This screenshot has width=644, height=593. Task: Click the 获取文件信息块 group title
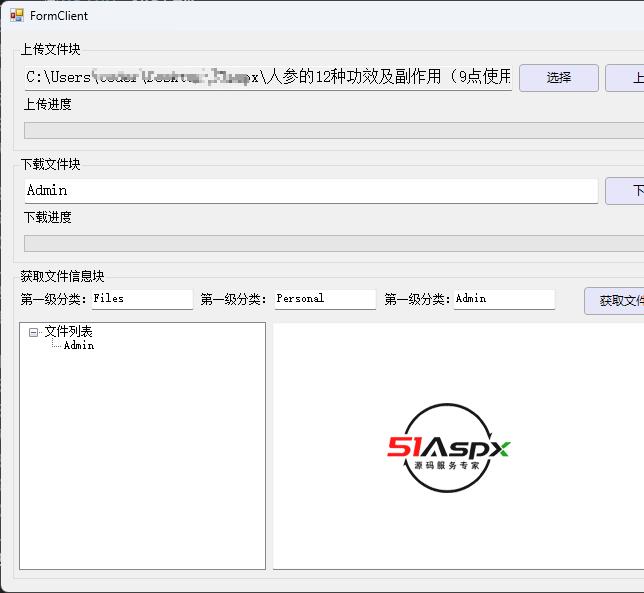(62, 276)
